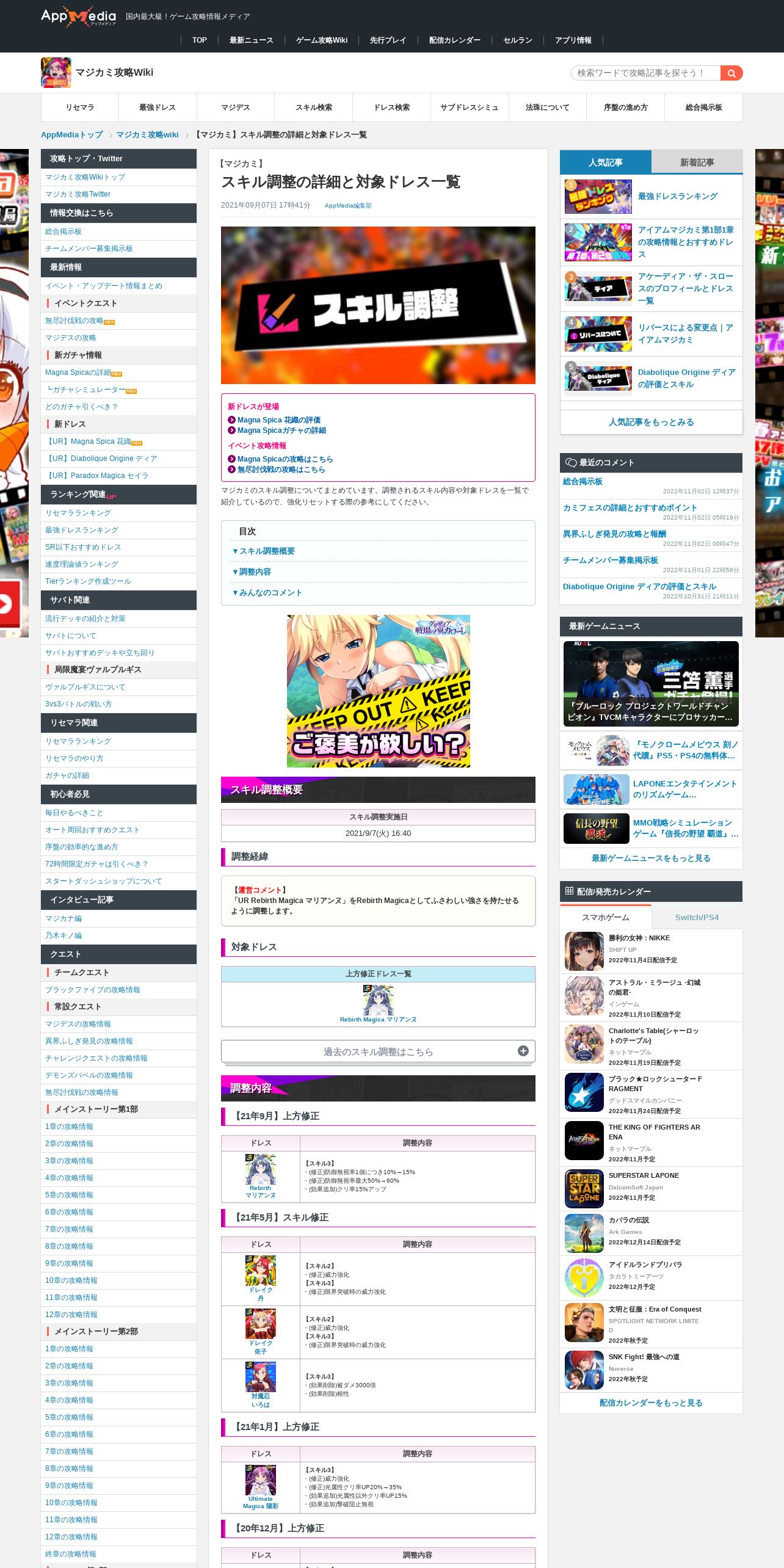Switch to the 新着記事 tab

point(697,162)
